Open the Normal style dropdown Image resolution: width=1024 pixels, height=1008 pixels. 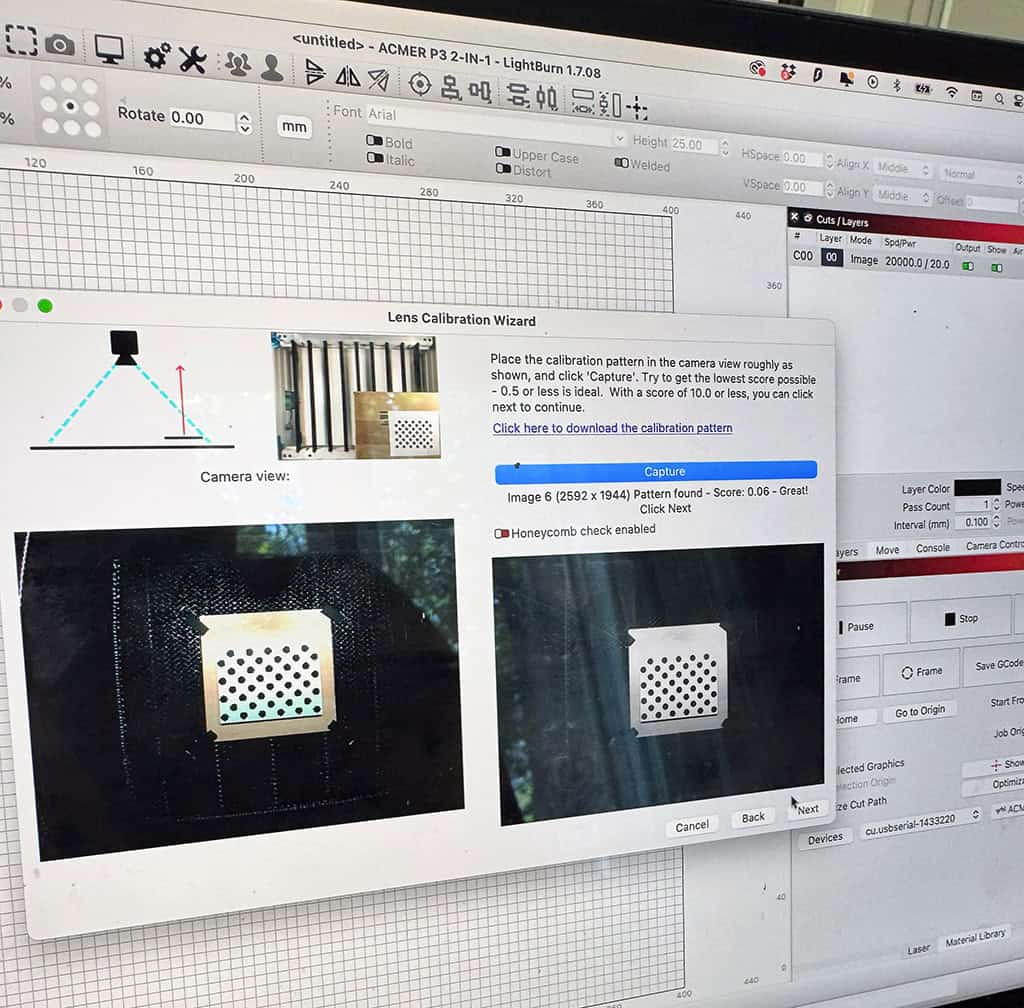[x=980, y=175]
